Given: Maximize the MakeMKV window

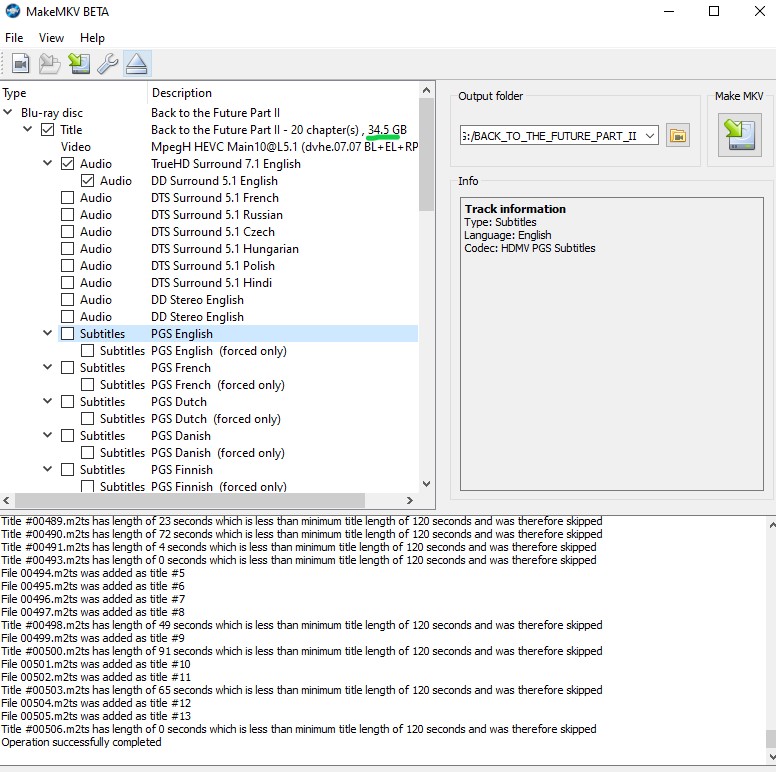Looking at the screenshot, I should pyautogui.click(x=714, y=11).
